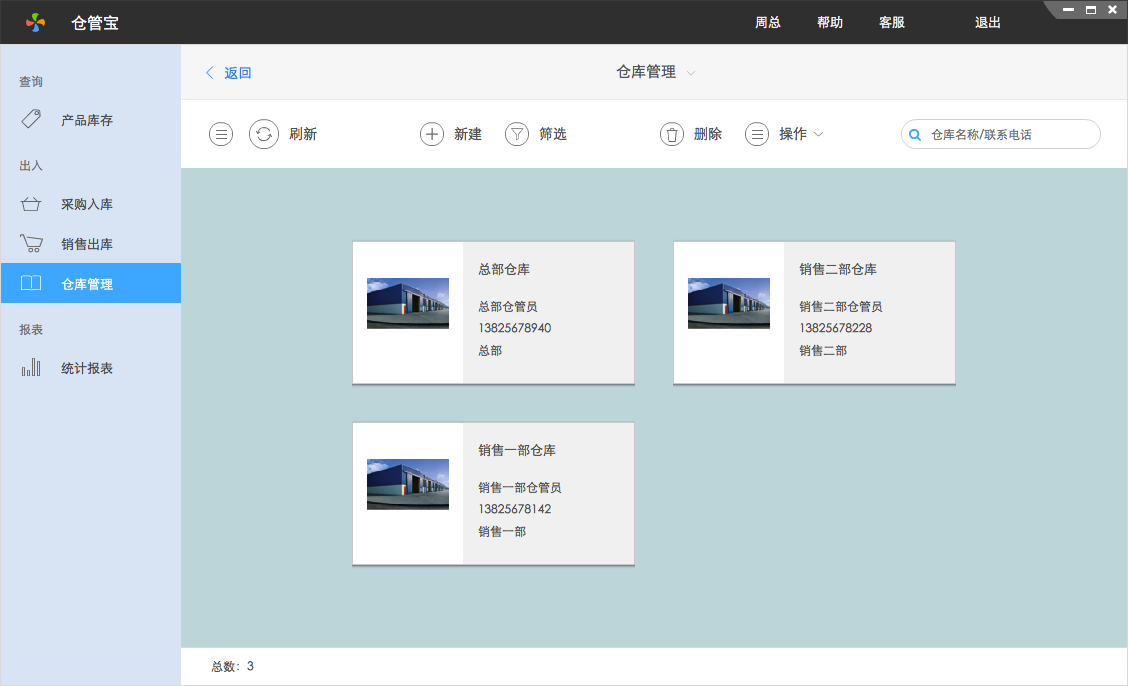The width and height of the screenshot is (1128, 686).
Task: Click the 返回 back link
Action: point(229,73)
